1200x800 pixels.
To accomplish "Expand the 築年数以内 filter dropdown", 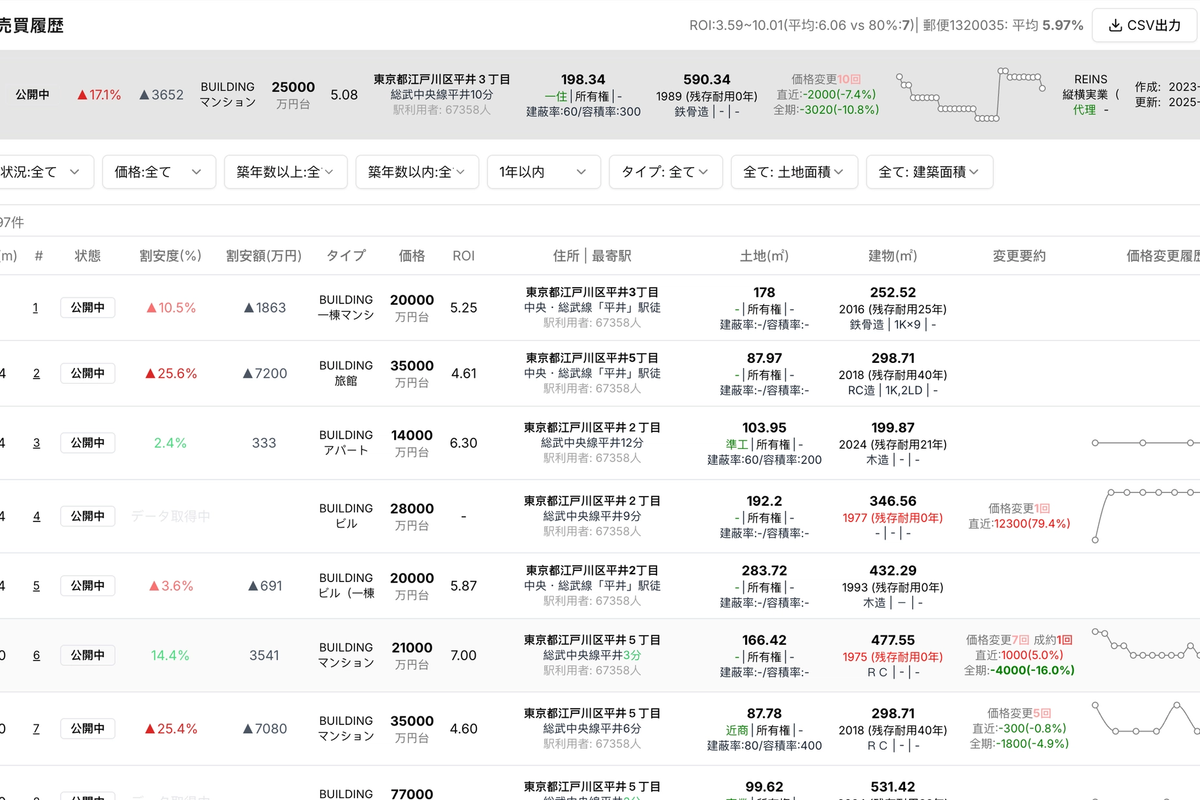I will pos(417,172).
